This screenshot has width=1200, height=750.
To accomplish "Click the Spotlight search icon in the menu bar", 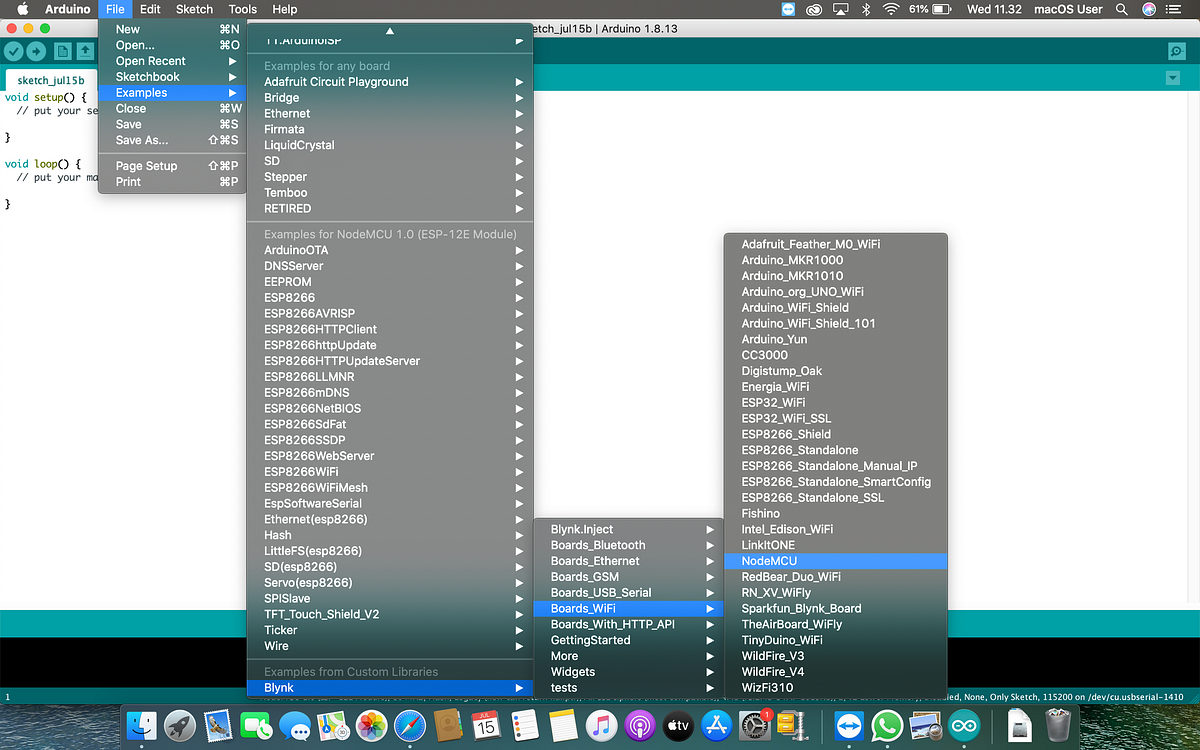I will point(1122,9).
